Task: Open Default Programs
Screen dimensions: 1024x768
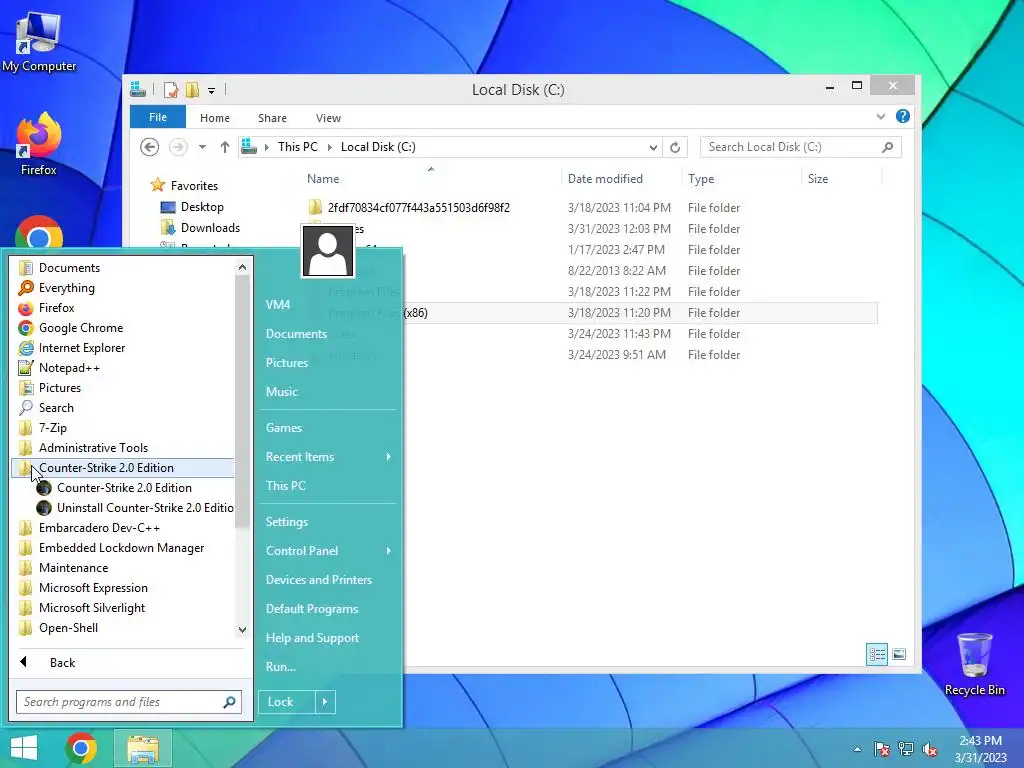Action: tap(328, 609)
